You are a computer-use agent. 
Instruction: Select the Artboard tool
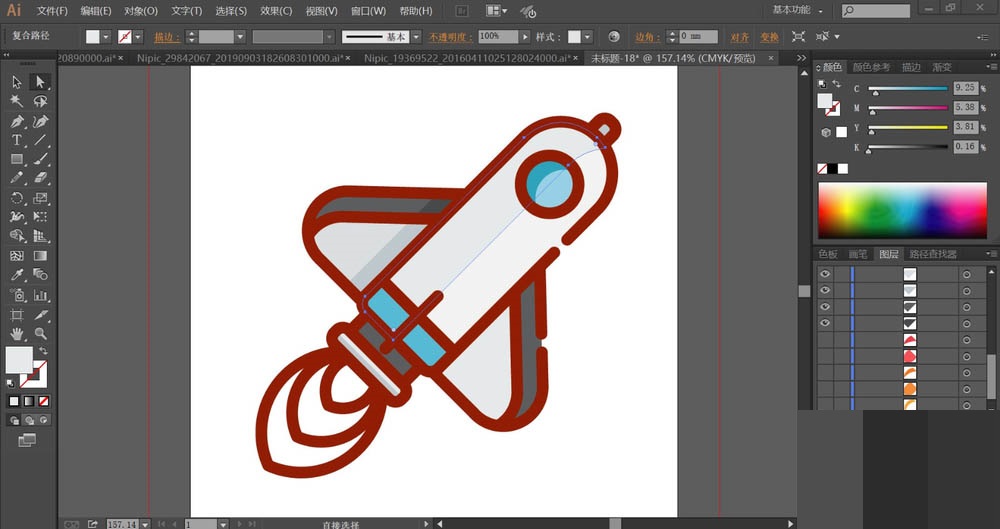click(x=17, y=315)
